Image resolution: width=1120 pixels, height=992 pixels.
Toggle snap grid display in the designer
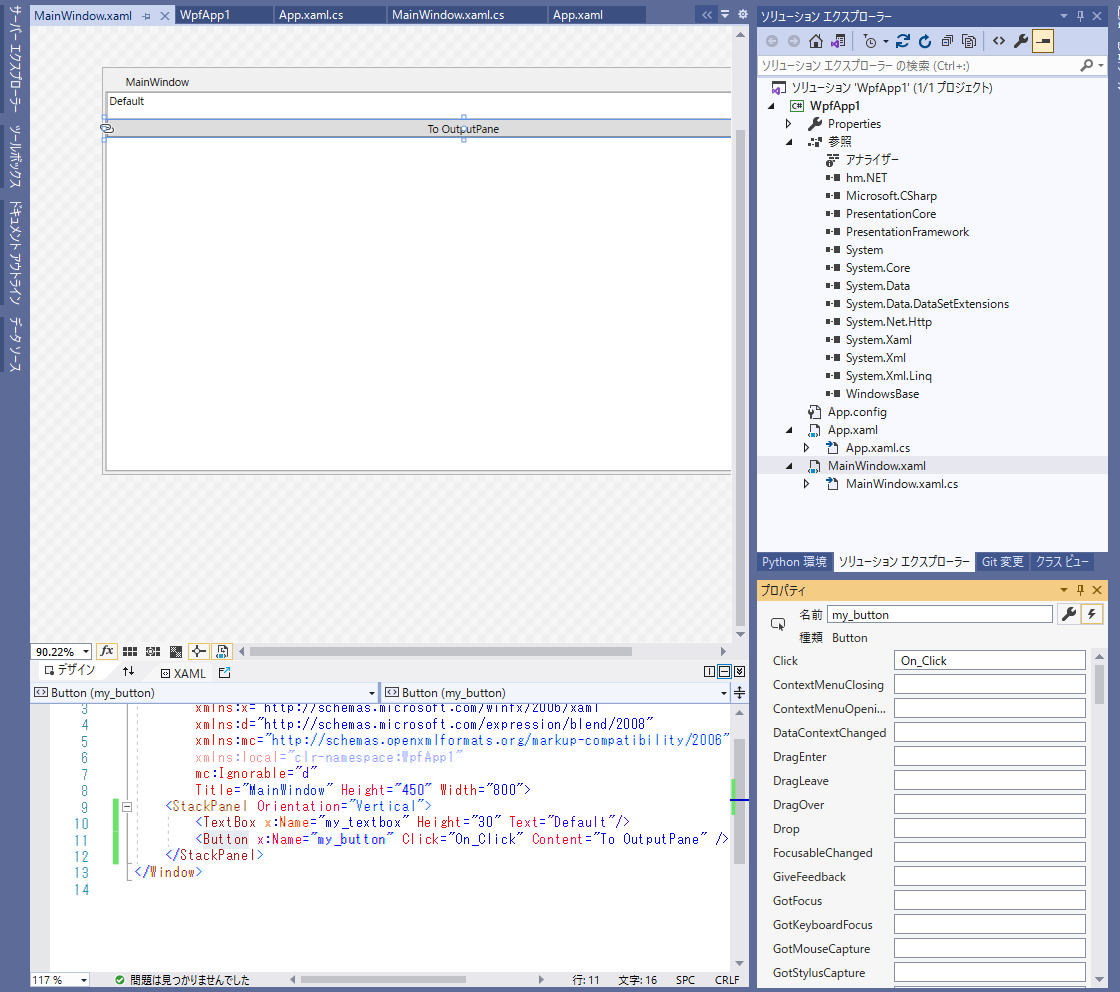click(x=130, y=651)
